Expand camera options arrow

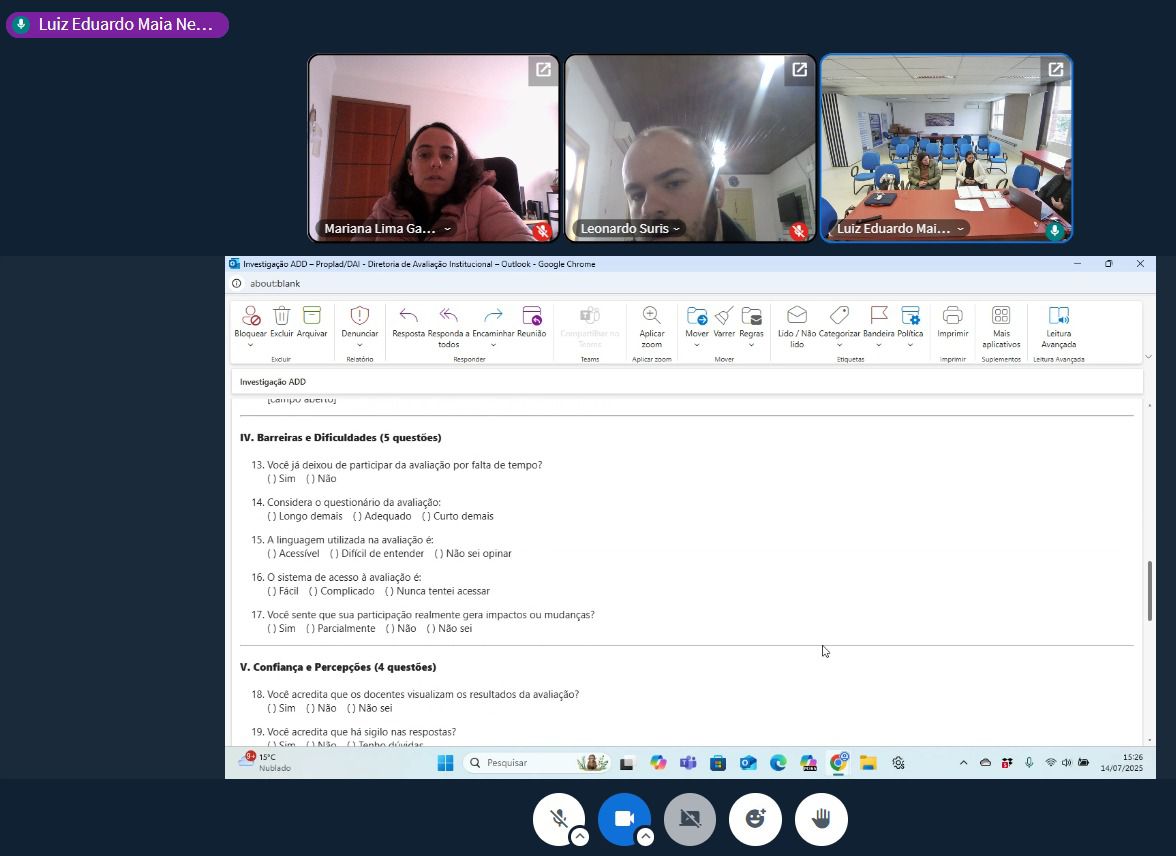(x=645, y=837)
